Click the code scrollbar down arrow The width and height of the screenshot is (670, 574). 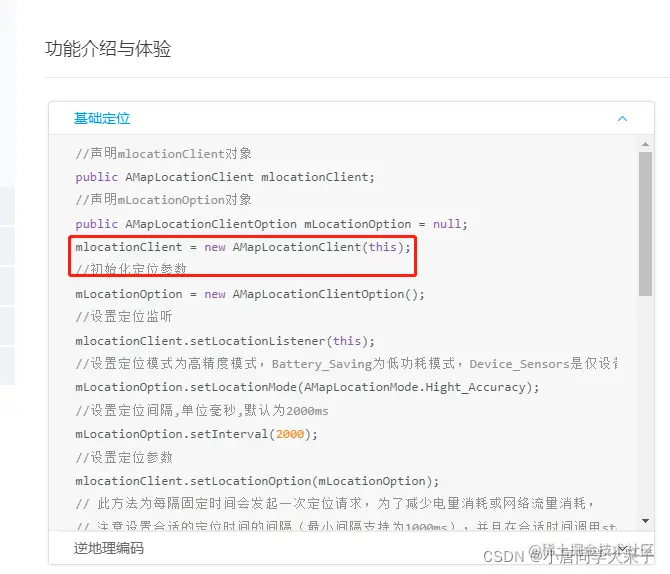[645, 521]
